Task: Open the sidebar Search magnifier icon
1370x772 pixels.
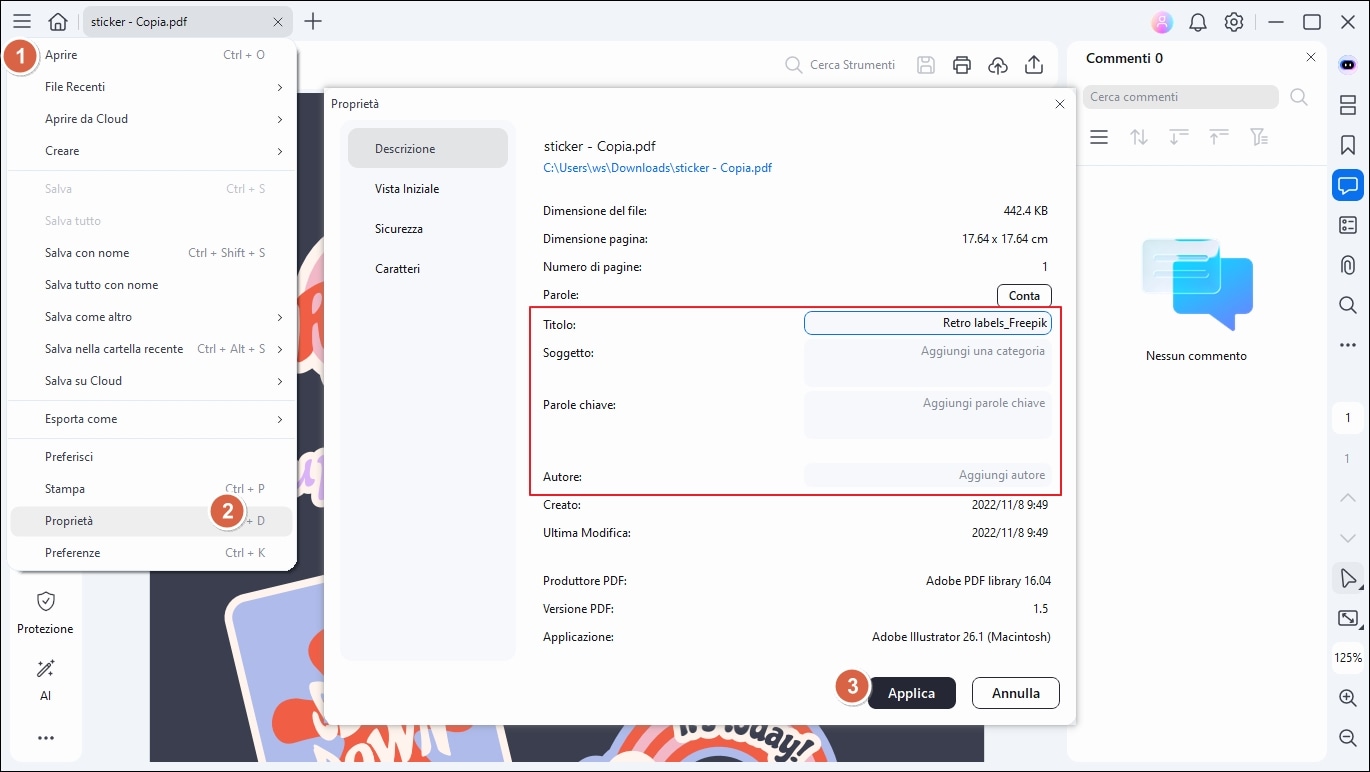Action: point(1348,305)
